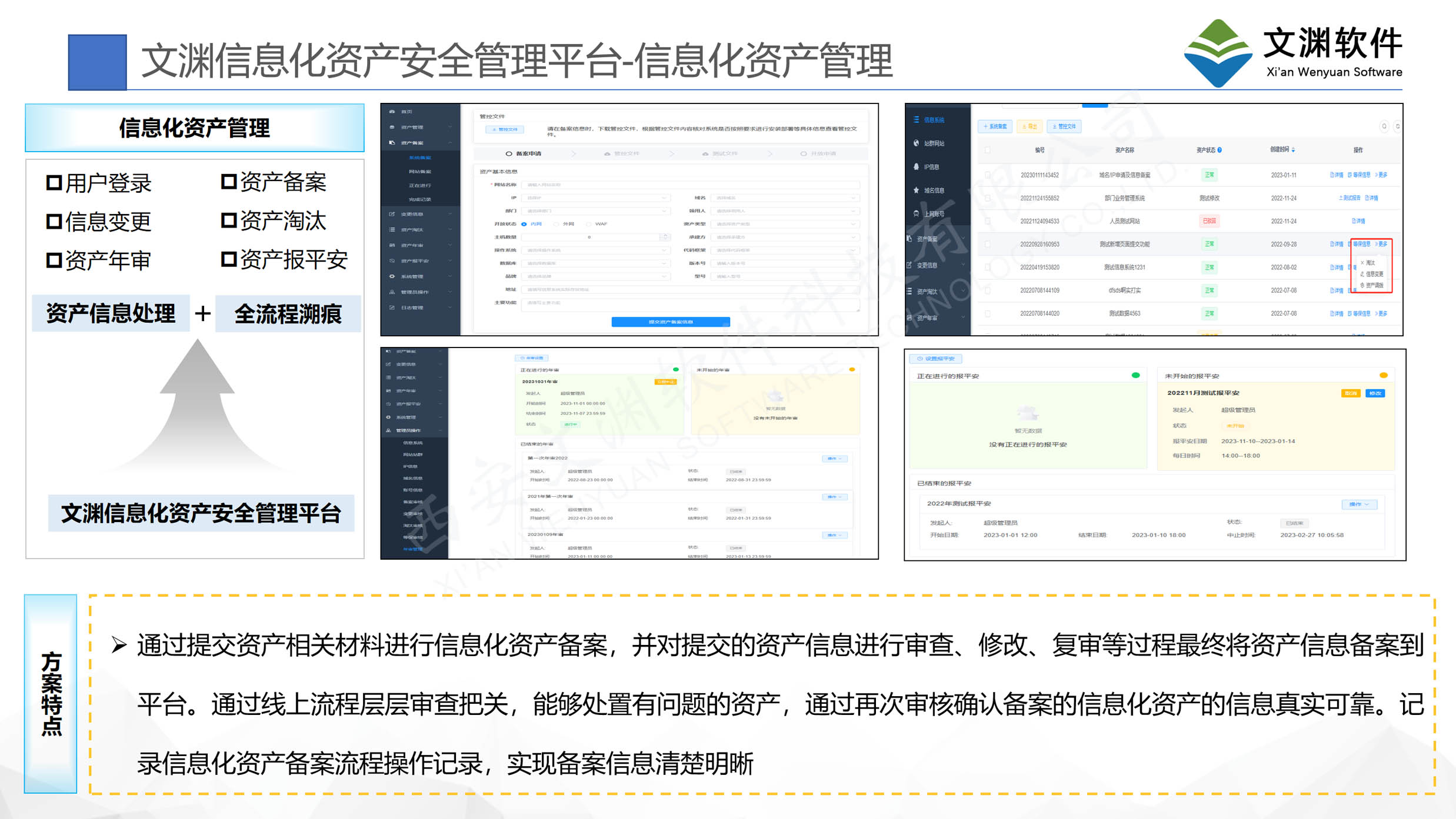The width and height of the screenshot is (1456, 819).
Task: Click the 资产淘汰 list icon in the filing form sidebar
Action: pos(392,230)
